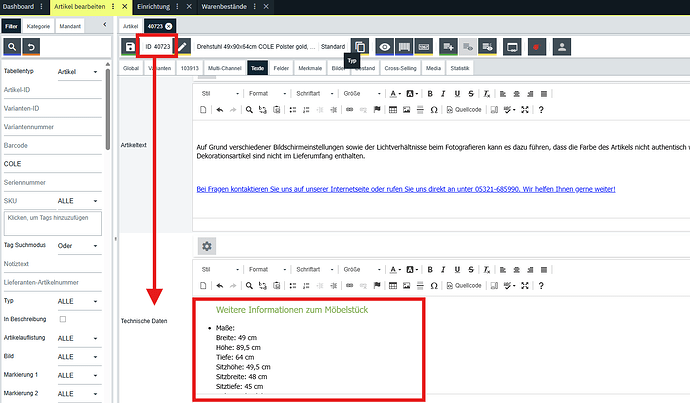Click the red bug icon in the article toolbar
This screenshot has width=690, height=403.
click(539, 47)
